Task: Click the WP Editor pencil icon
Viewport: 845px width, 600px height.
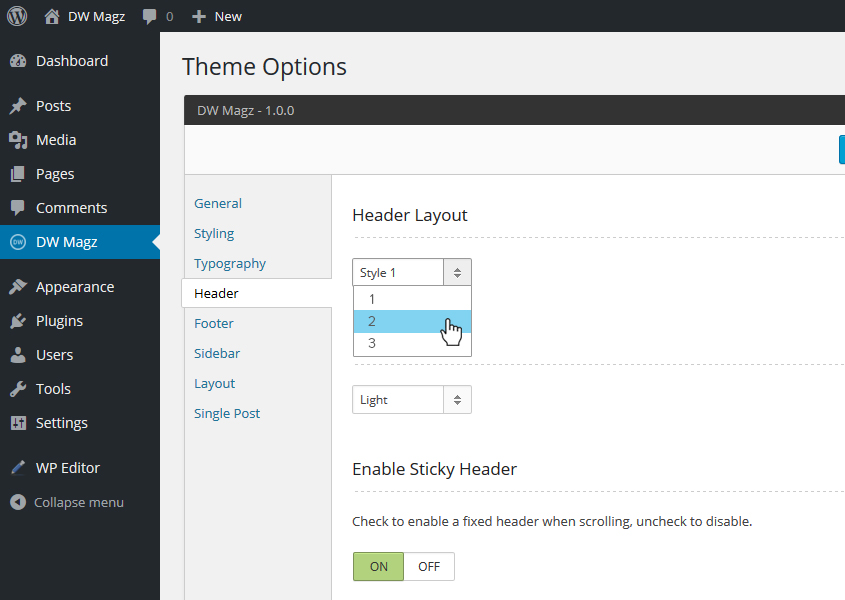Action: click(18, 467)
